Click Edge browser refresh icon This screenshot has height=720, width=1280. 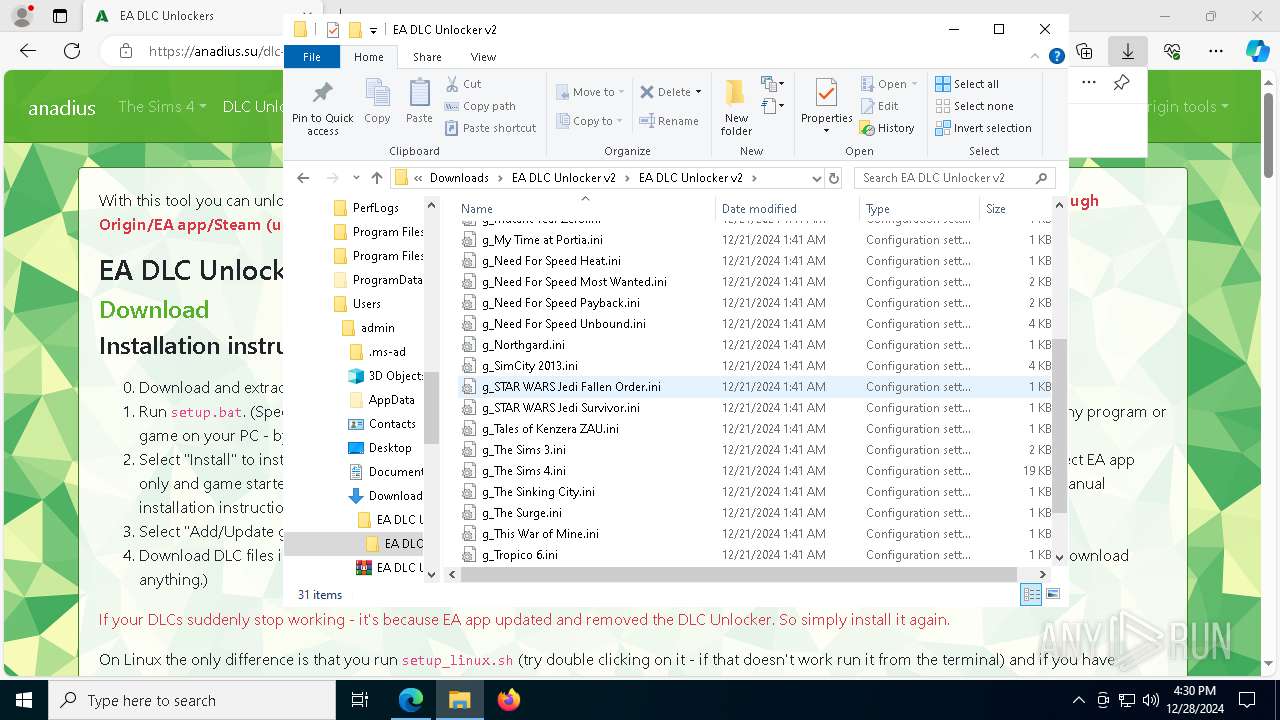point(72,51)
